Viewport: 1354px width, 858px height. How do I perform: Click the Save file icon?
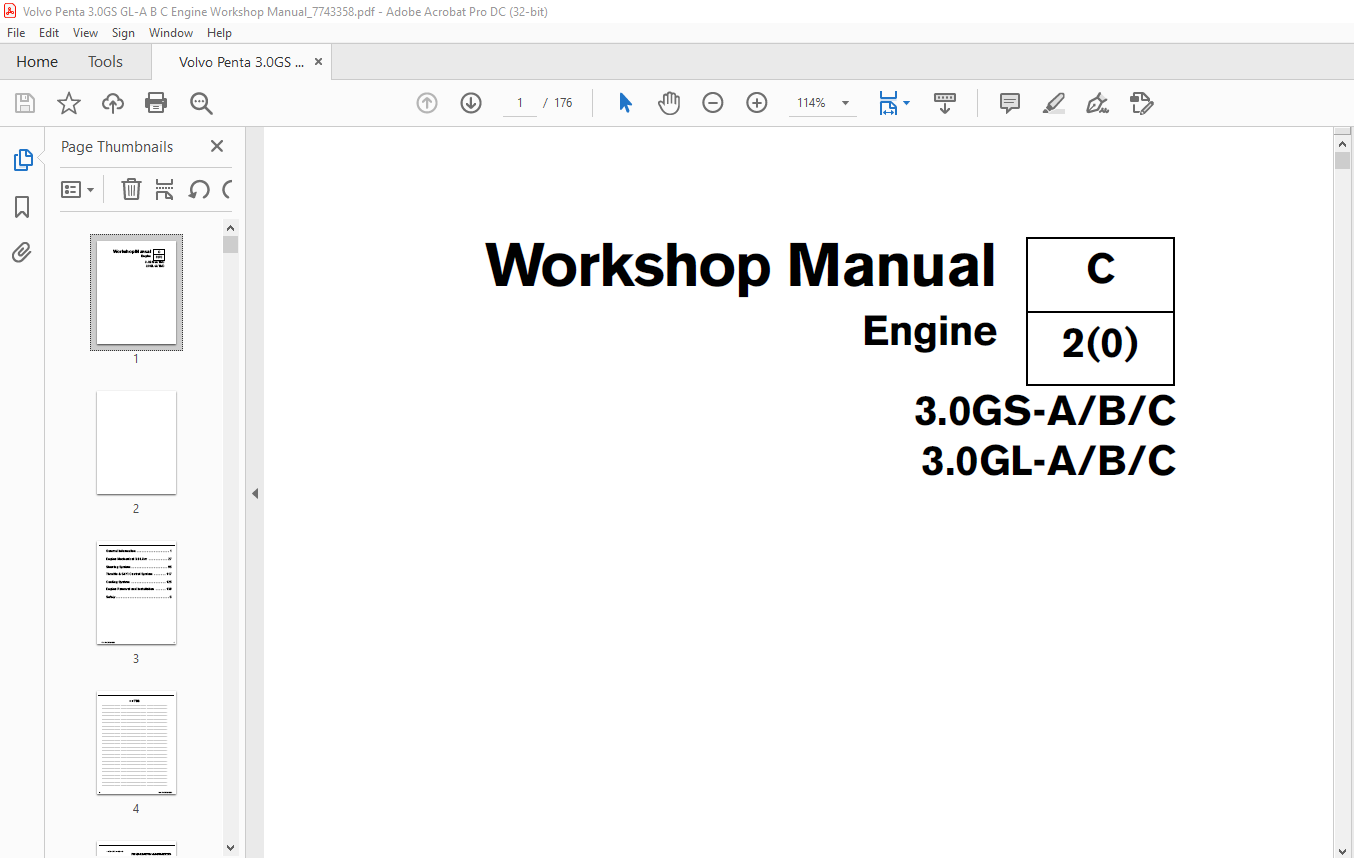point(25,103)
